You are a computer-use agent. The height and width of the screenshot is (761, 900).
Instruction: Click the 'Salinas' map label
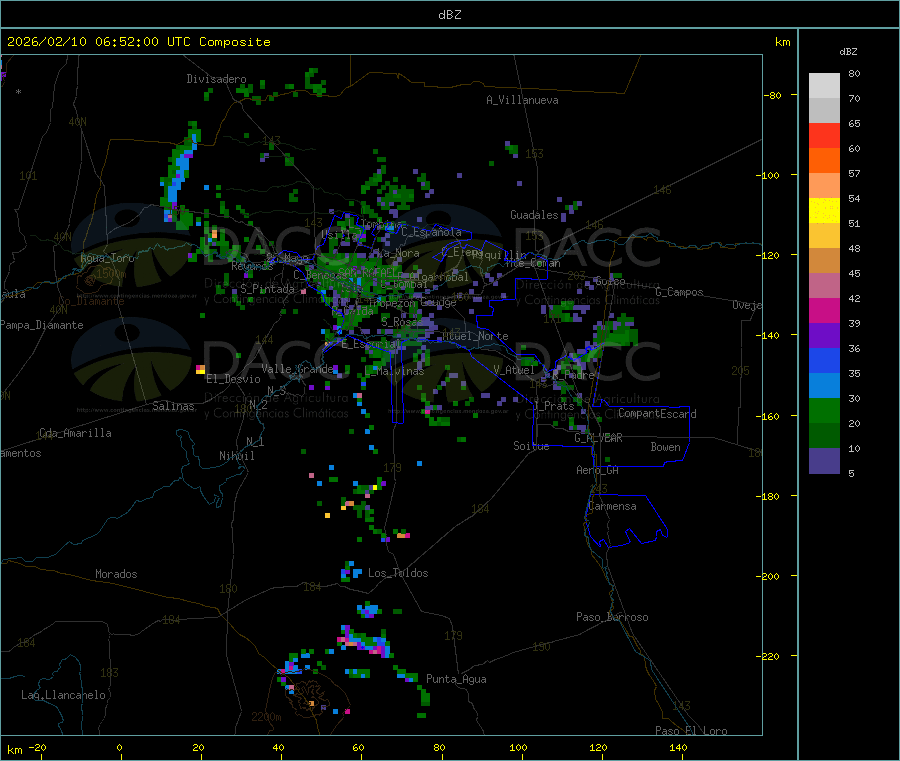click(173, 406)
